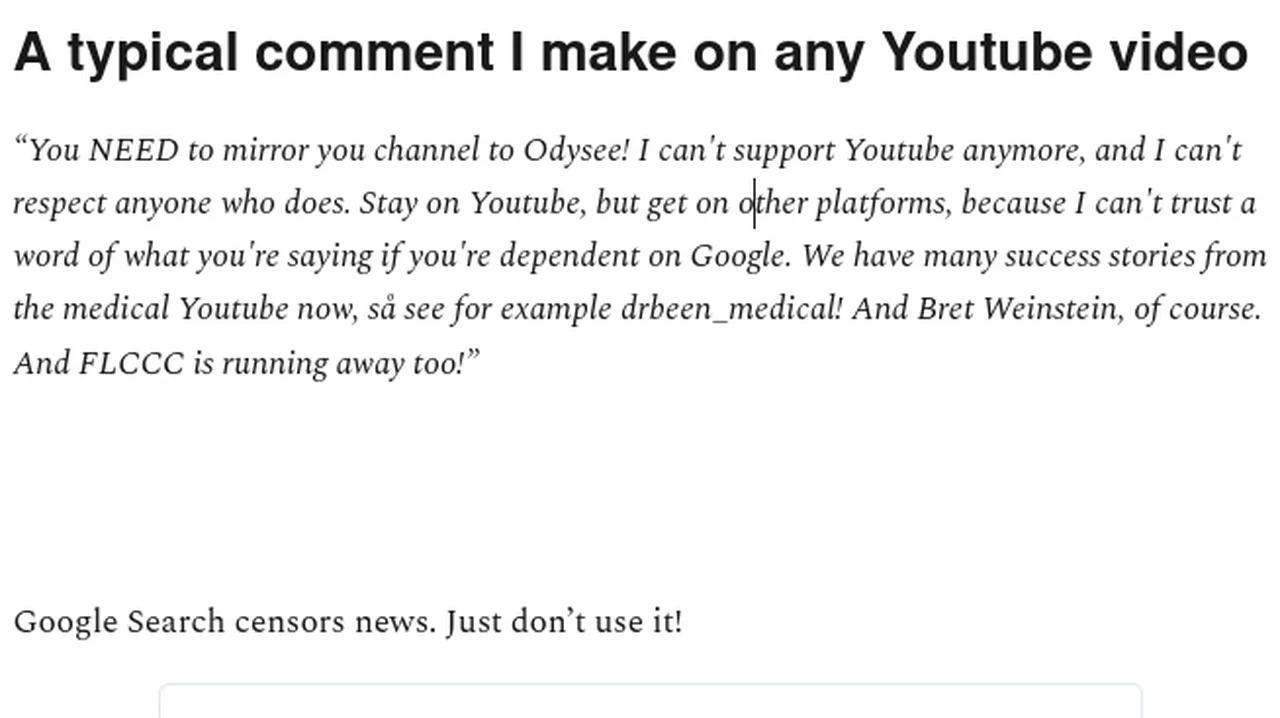Image resolution: width=1280 pixels, height=718 pixels.
Task: Click the line "Google Search censors news"
Action: coord(225,622)
